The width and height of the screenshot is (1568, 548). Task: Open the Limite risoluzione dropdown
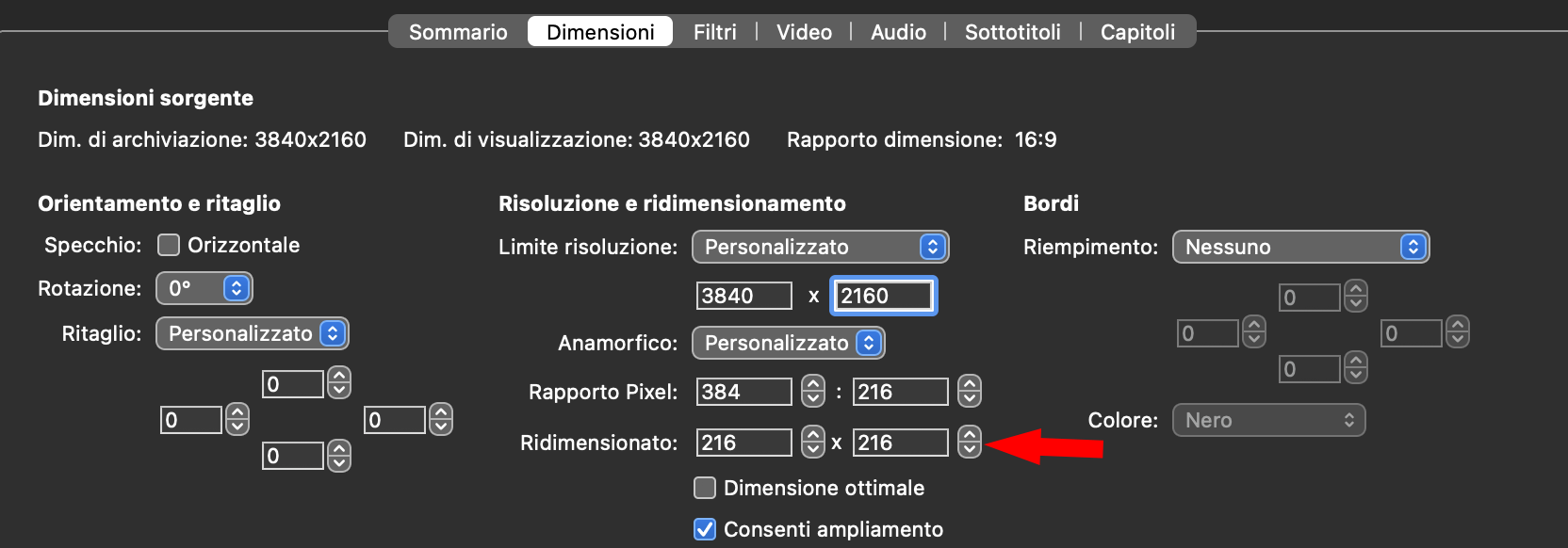click(821, 247)
